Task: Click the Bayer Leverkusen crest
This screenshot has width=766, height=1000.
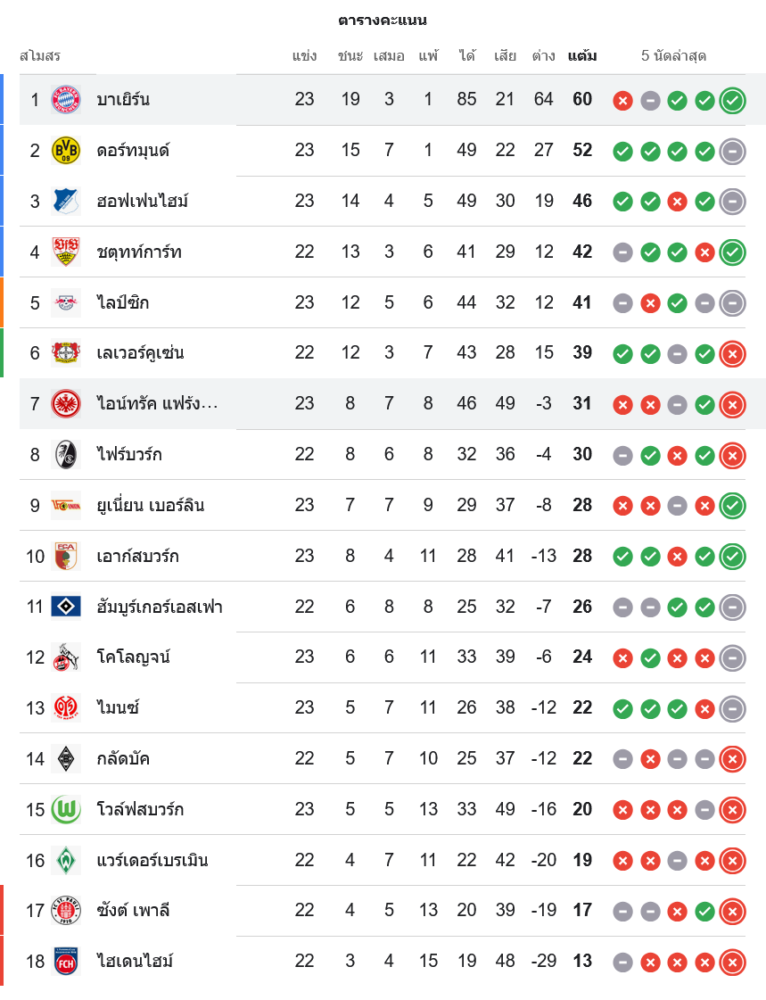Action: [66, 353]
